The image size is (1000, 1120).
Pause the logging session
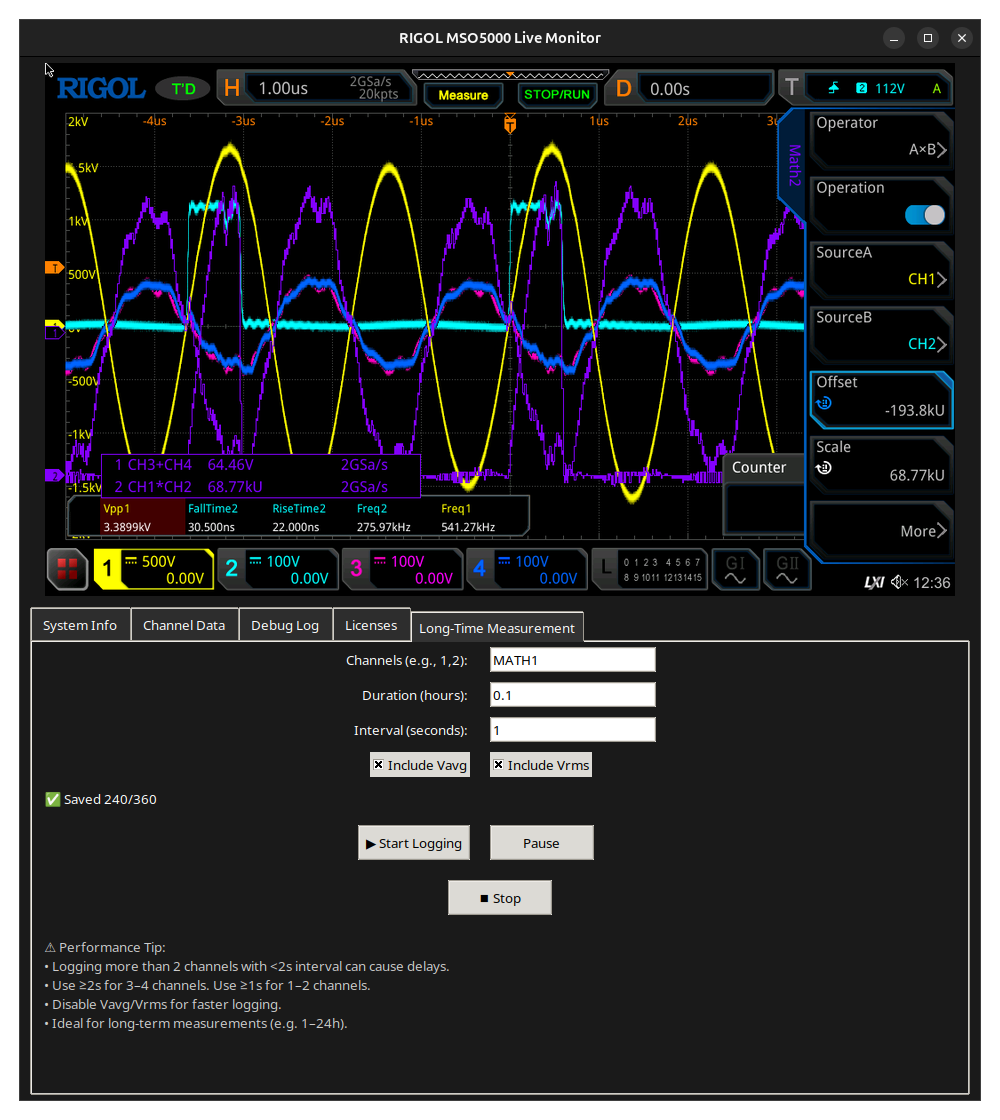click(x=541, y=843)
